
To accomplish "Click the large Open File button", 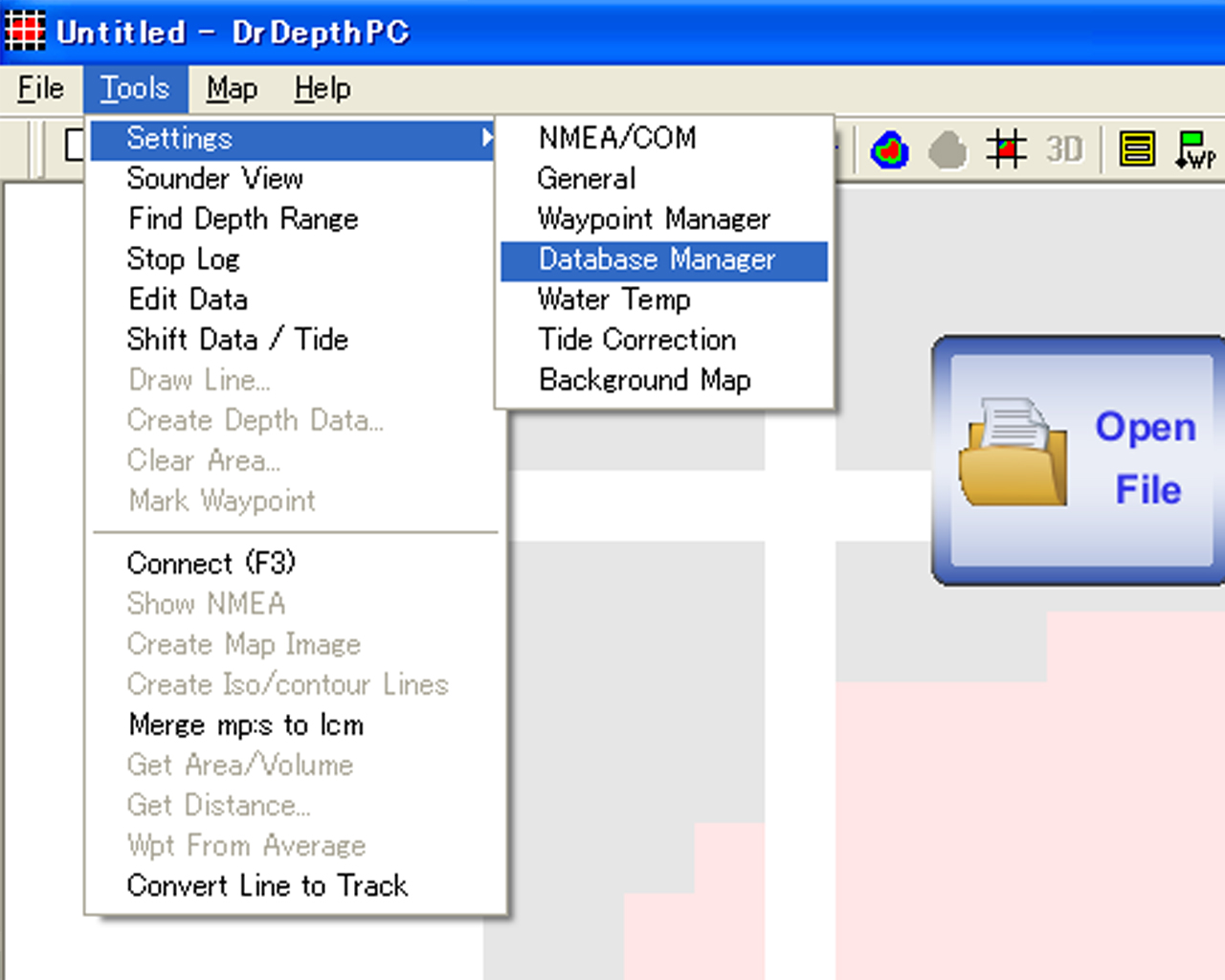I will [1079, 460].
